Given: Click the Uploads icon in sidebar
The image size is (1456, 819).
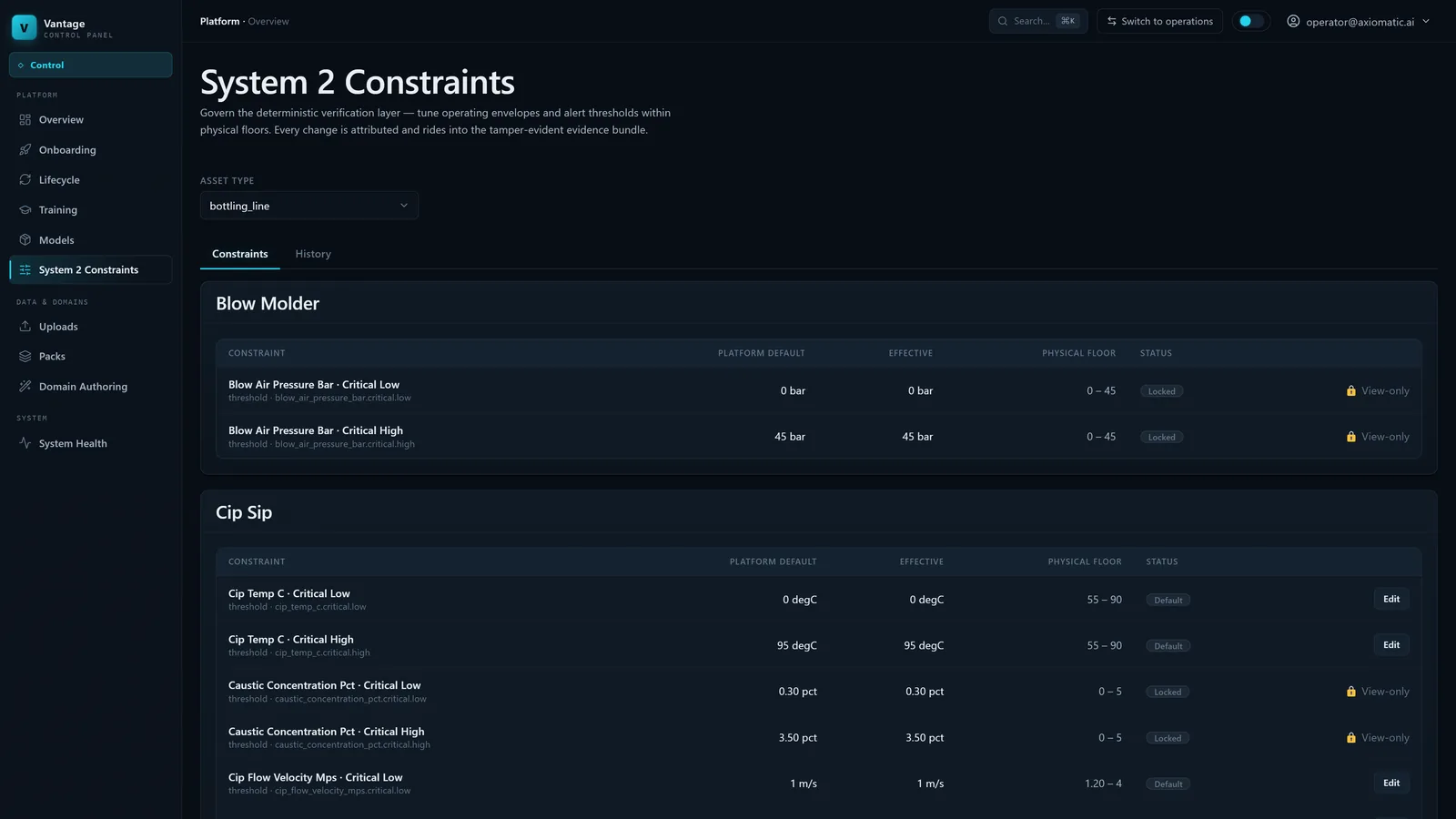Looking at the screenshot, I should [25, 327].
